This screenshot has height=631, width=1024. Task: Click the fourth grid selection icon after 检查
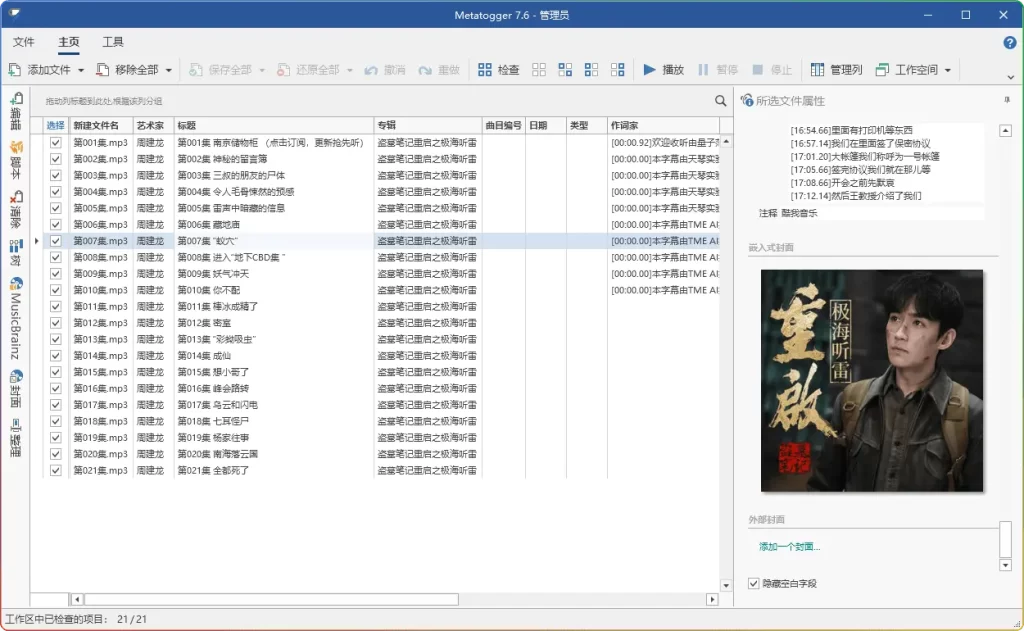(617, 69)
